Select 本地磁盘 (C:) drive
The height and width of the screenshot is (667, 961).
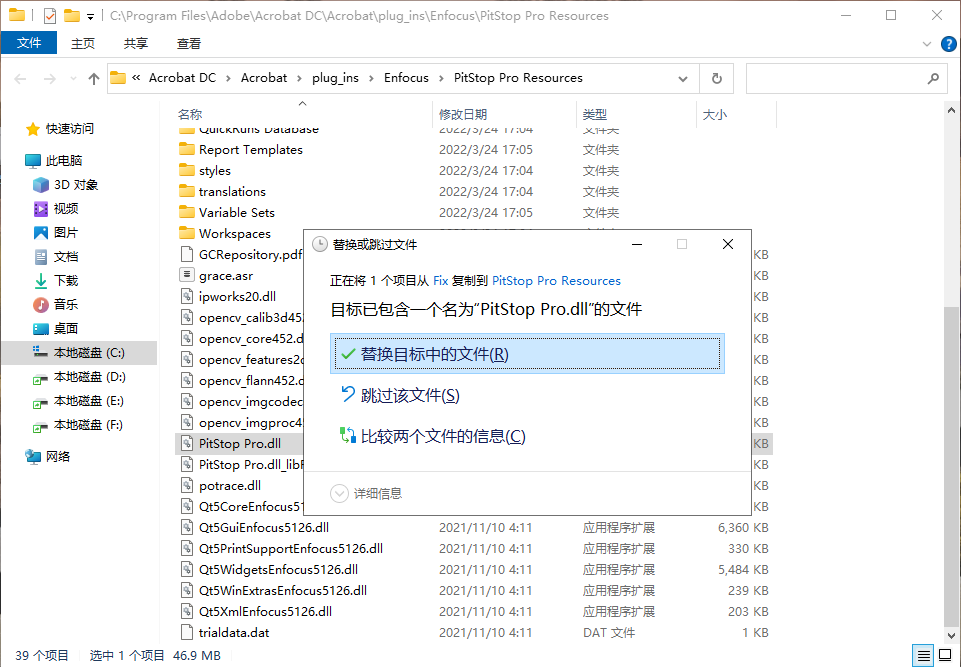click(x=79, y=353)
